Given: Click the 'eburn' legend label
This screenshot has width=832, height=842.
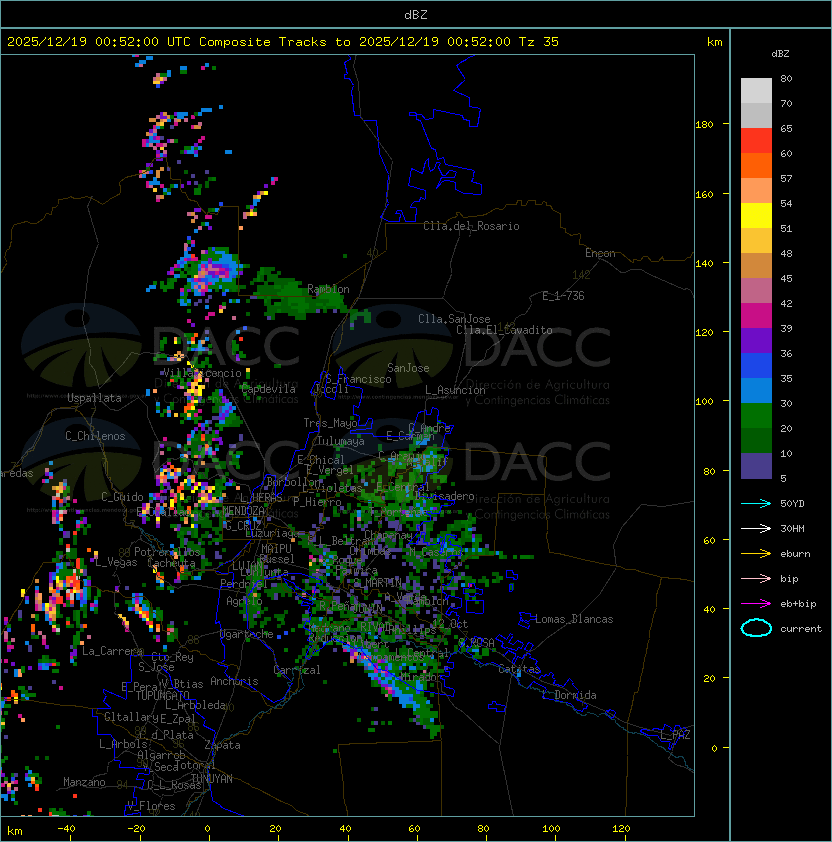Looking at the screenshot, I should tap(795, 554).
